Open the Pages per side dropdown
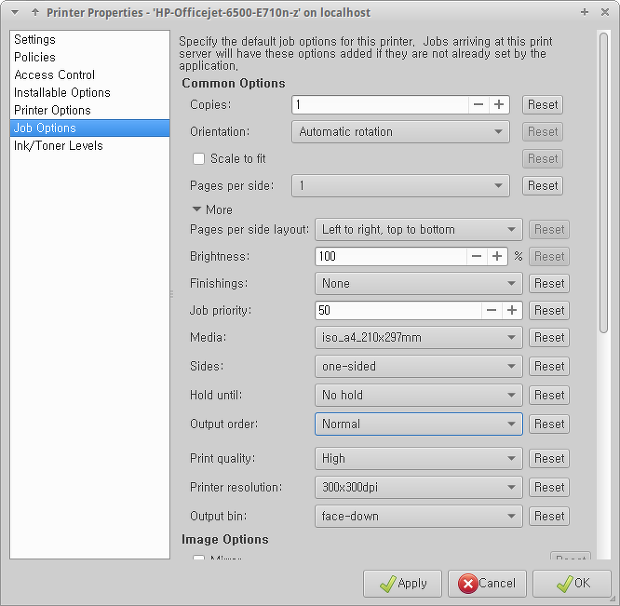 coord(400,186)
